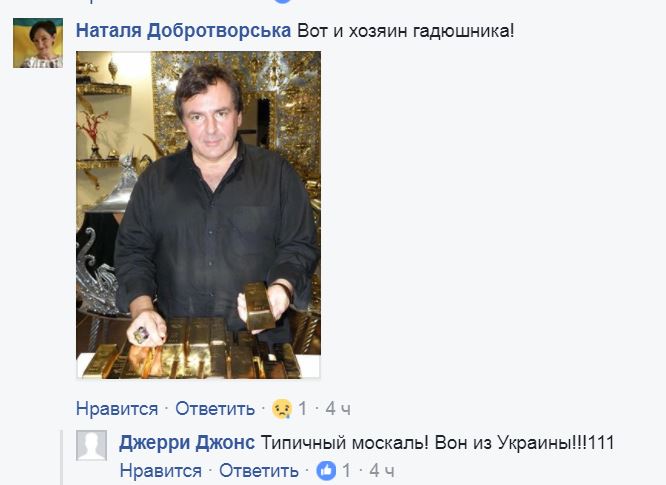666x485 pixels.
Task: Open Наталя Добротворська's profile picture
Action: (38, 43)
